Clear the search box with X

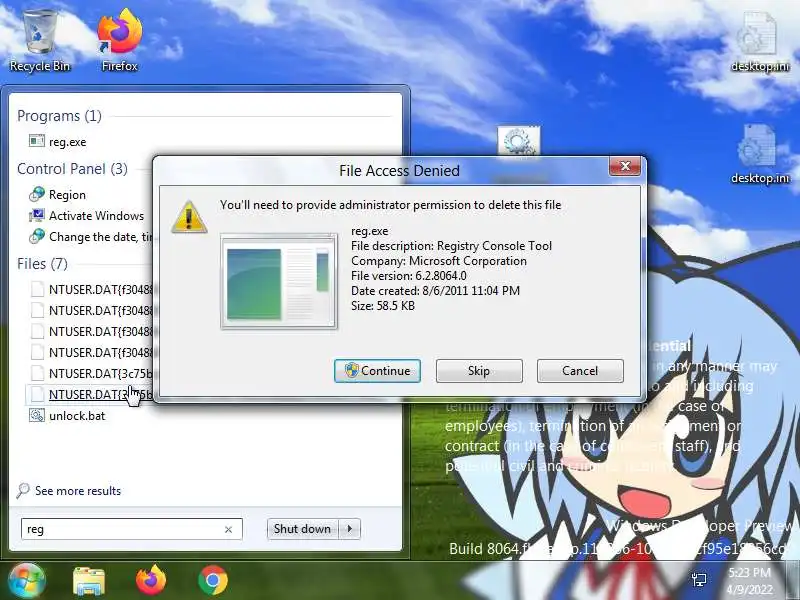tap(228, 530)
